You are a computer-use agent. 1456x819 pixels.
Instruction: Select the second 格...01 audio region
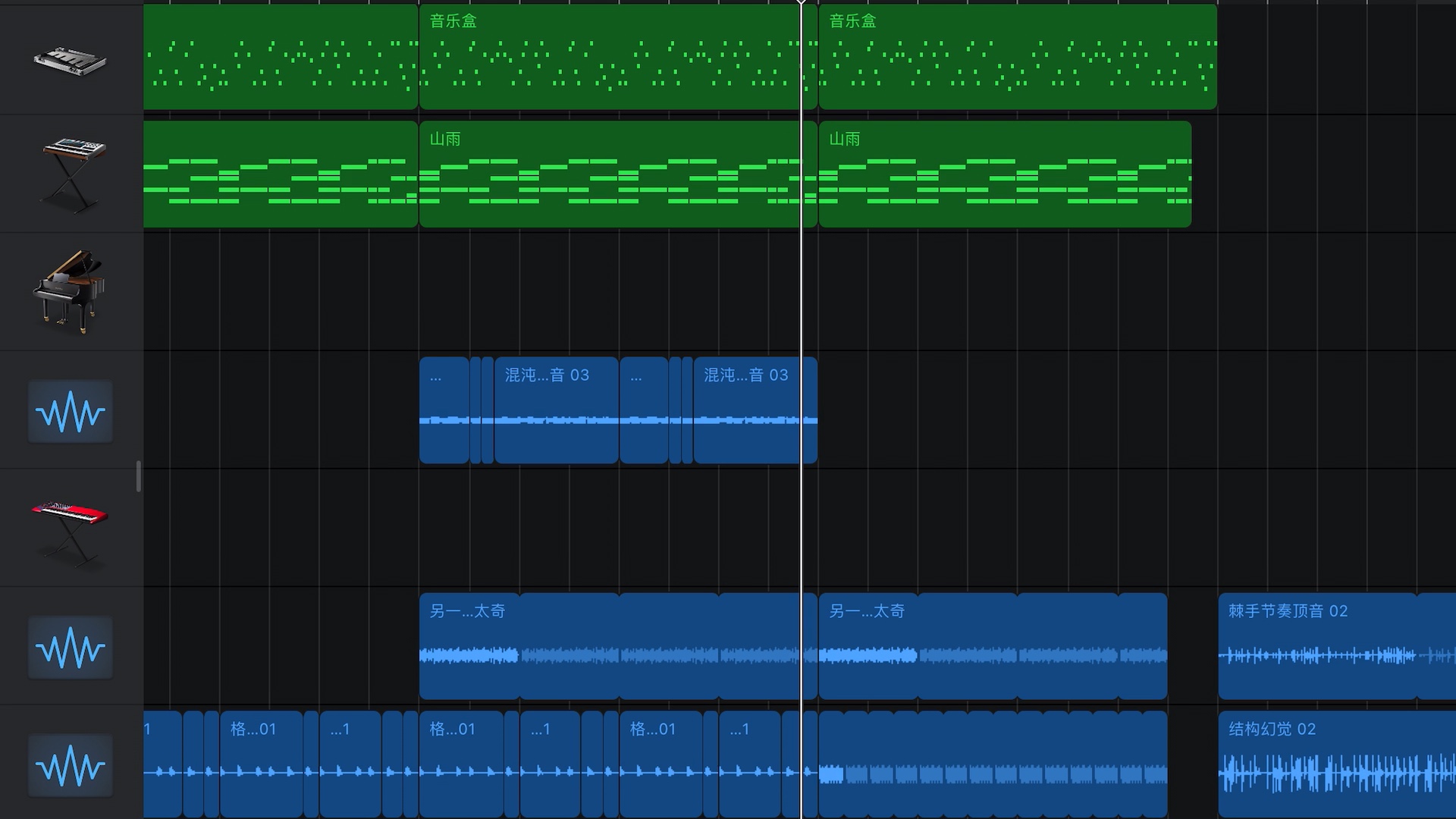pyautogui.click(x=461, y=764)
